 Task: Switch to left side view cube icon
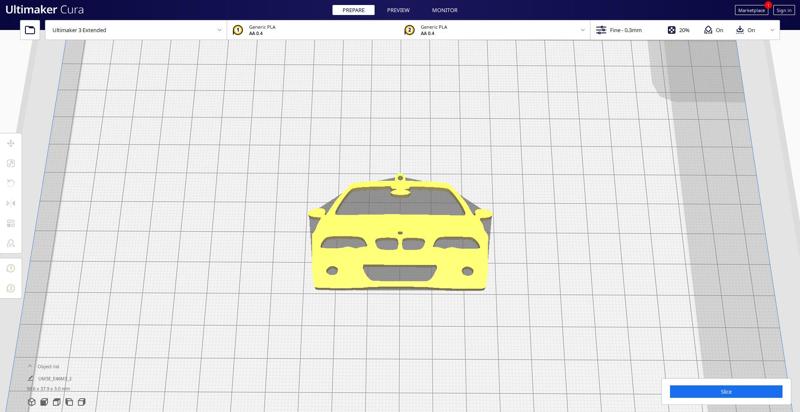69,402
